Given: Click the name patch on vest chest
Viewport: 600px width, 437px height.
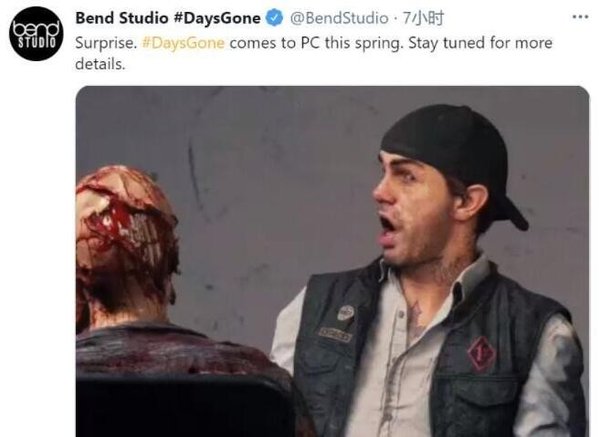Looking at the screenshot, I should point(336,334).
